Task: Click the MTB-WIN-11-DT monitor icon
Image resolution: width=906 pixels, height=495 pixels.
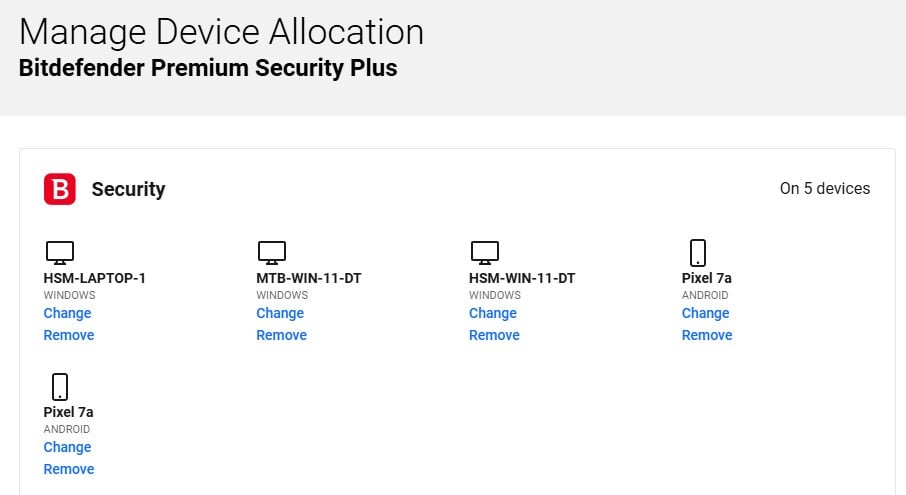Action: (272, 252)
